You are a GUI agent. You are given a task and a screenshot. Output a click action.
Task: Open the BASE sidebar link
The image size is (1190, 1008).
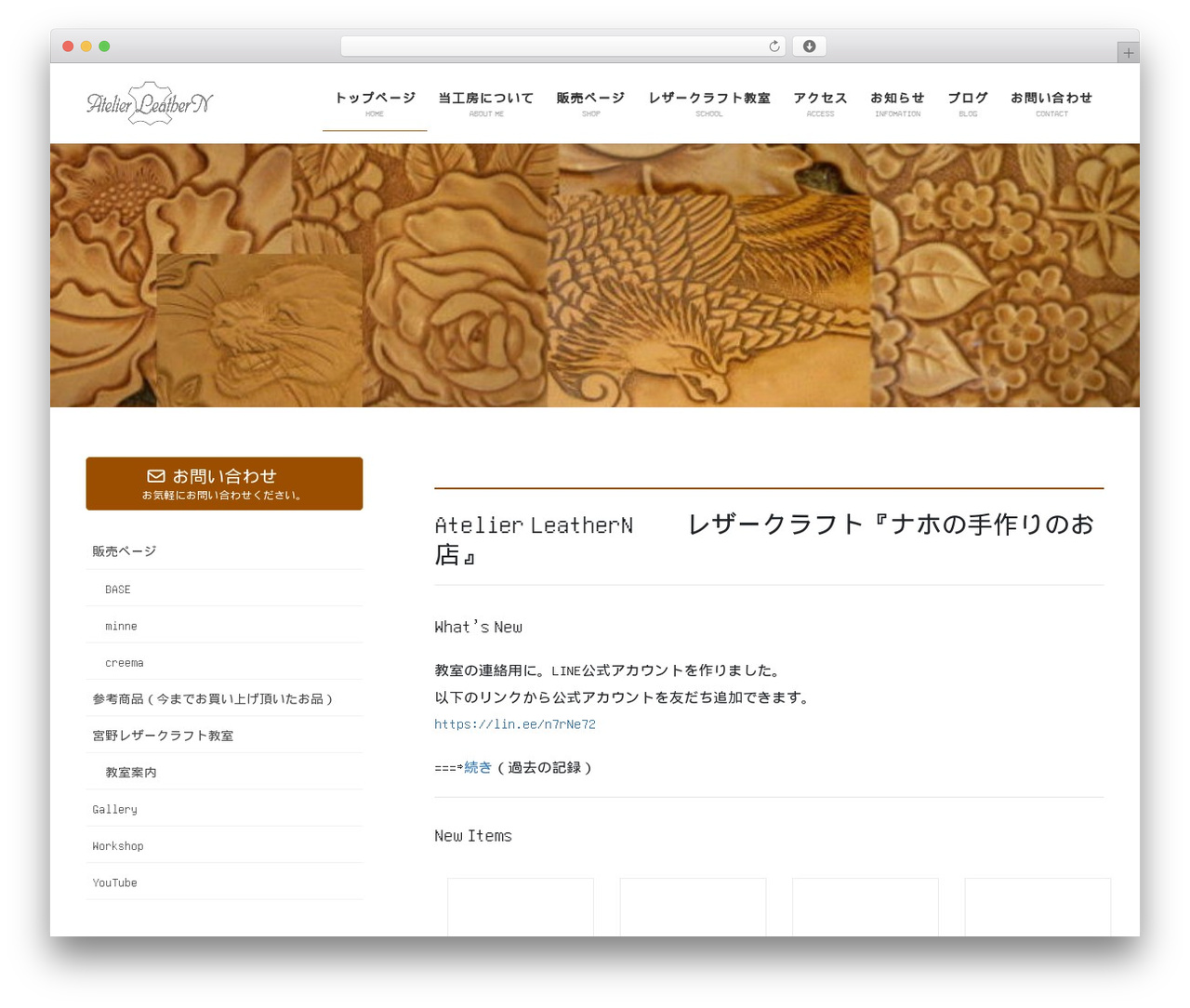[x=224, y=589]
